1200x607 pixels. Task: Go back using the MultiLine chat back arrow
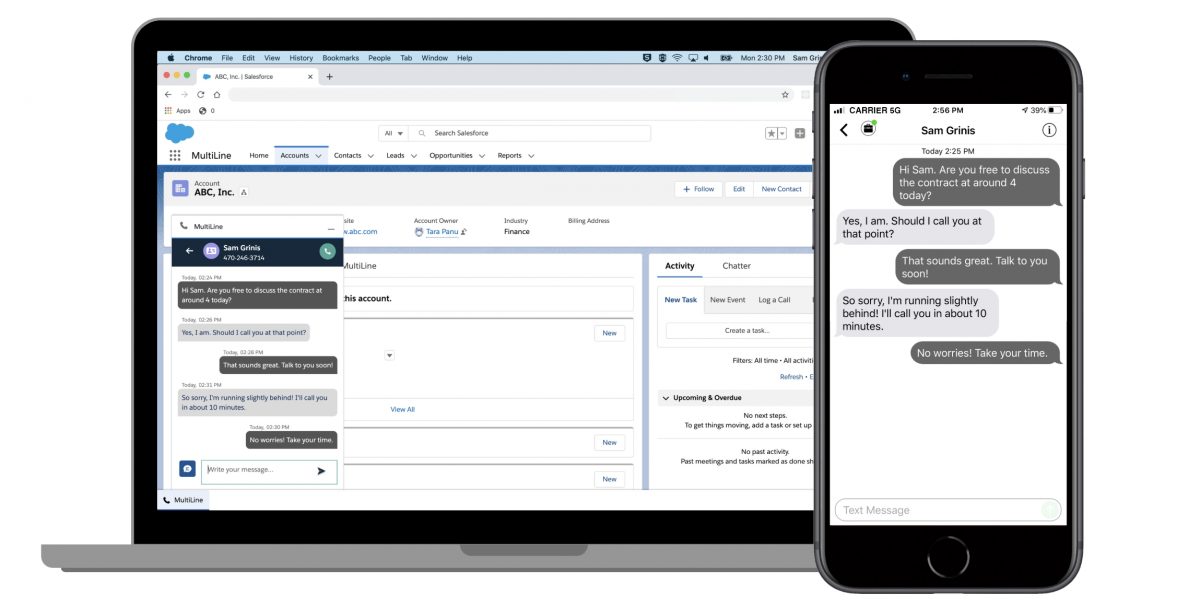(189, 251)
